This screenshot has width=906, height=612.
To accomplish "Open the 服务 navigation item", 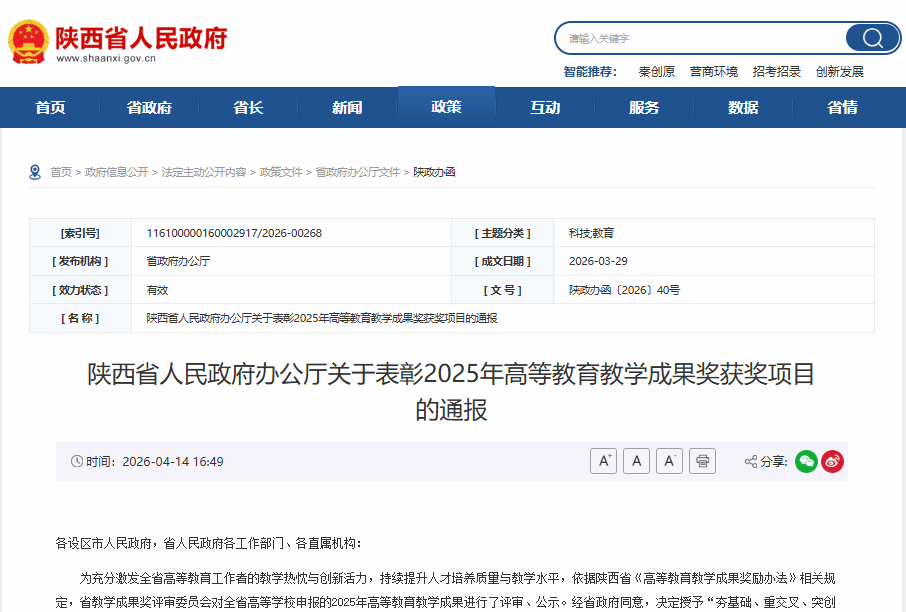I will (644, 108).
